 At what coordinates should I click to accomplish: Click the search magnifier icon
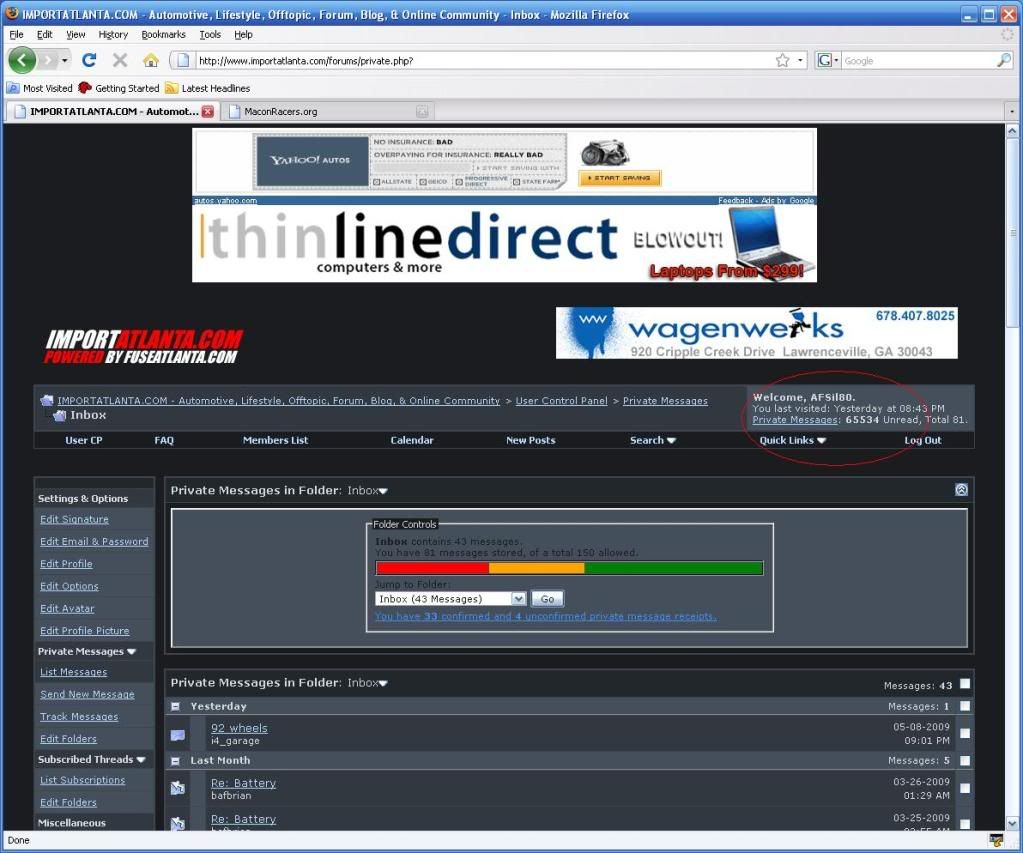[1003, 61]
